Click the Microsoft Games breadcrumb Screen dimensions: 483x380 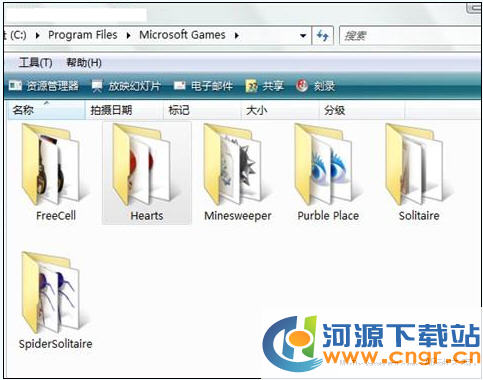182,35
